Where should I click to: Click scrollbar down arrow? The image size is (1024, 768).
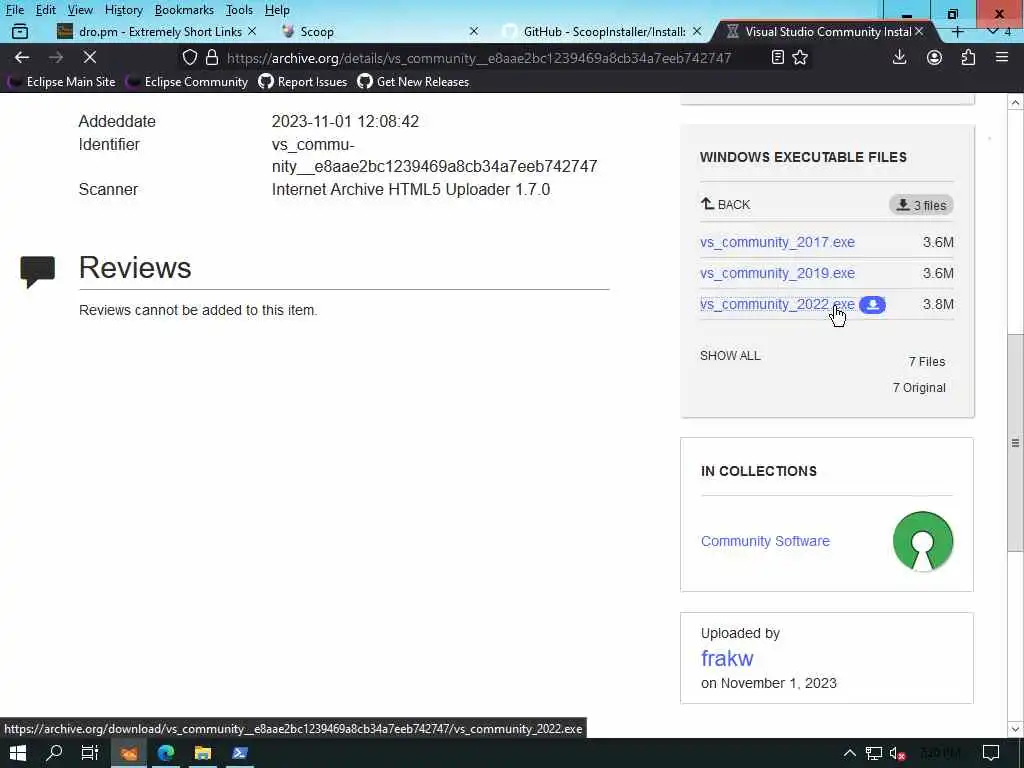coord(1016,729)
